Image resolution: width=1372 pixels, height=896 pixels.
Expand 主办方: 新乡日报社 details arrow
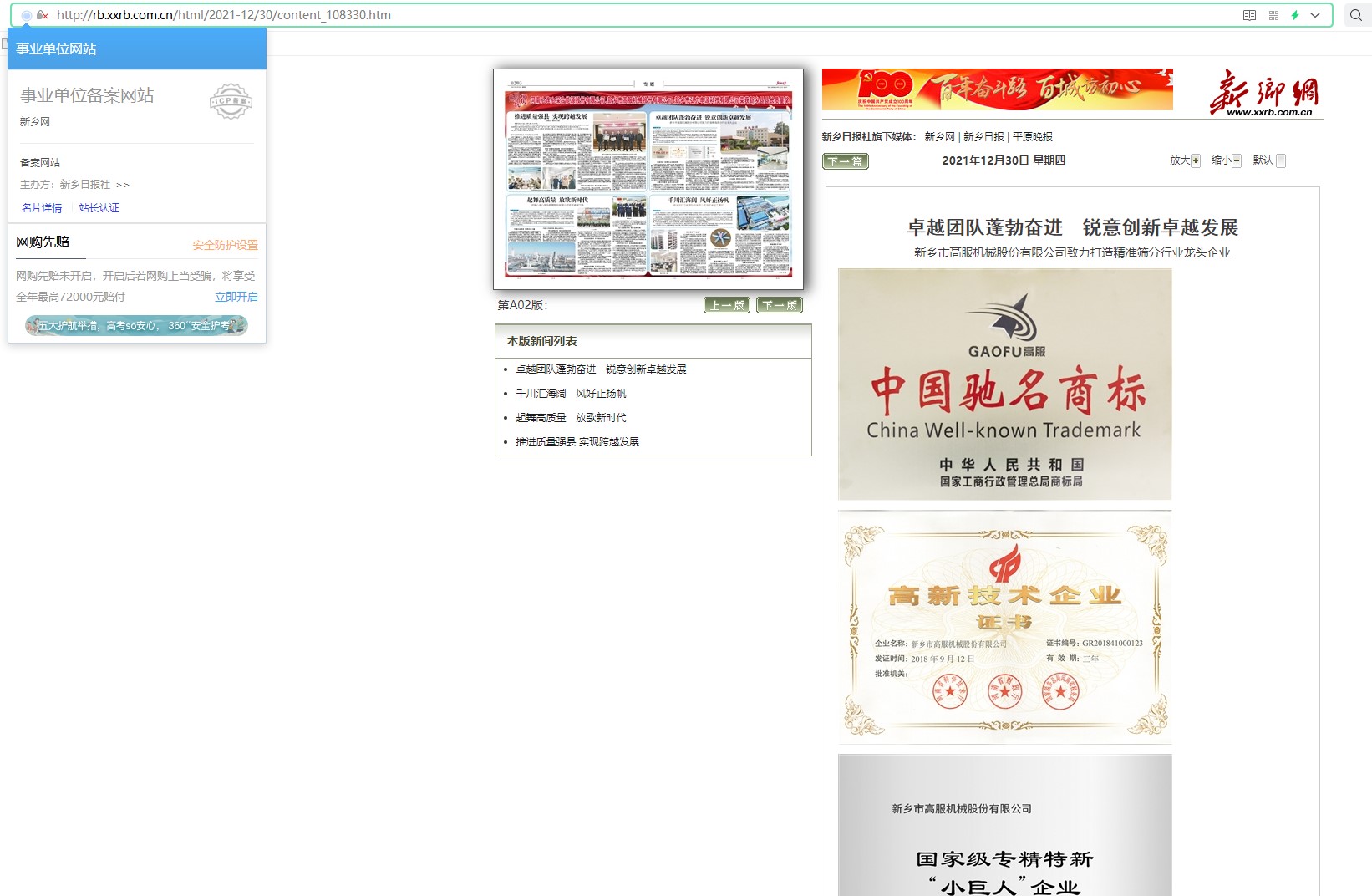(123, 185)
